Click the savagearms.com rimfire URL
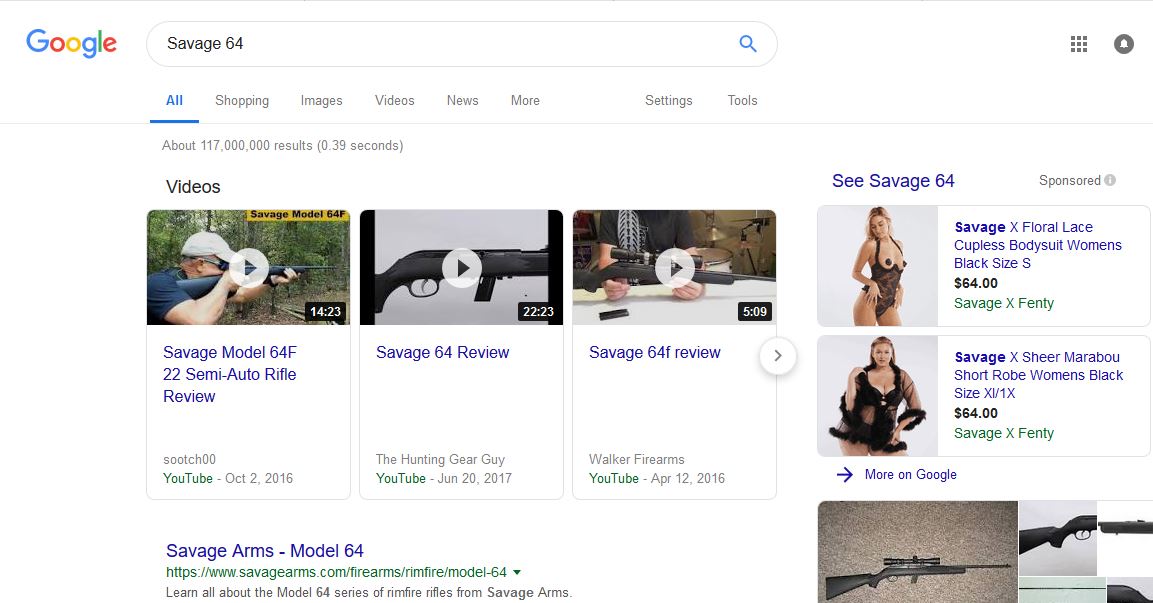Image resolution: width=1153 pixels, height=603 pixels. click(x=336, y=572)
